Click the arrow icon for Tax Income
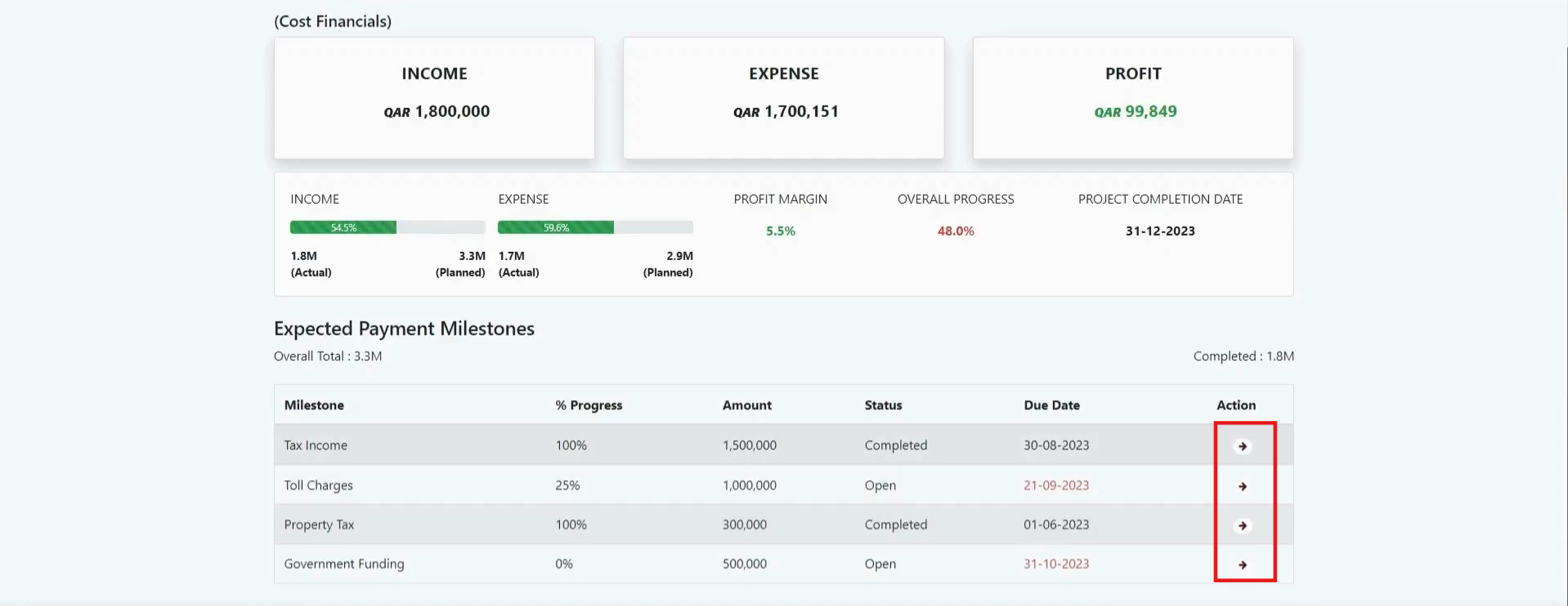Image resolution: width=1568 pixels, height=606 pixels. [x=1242, y=447]
